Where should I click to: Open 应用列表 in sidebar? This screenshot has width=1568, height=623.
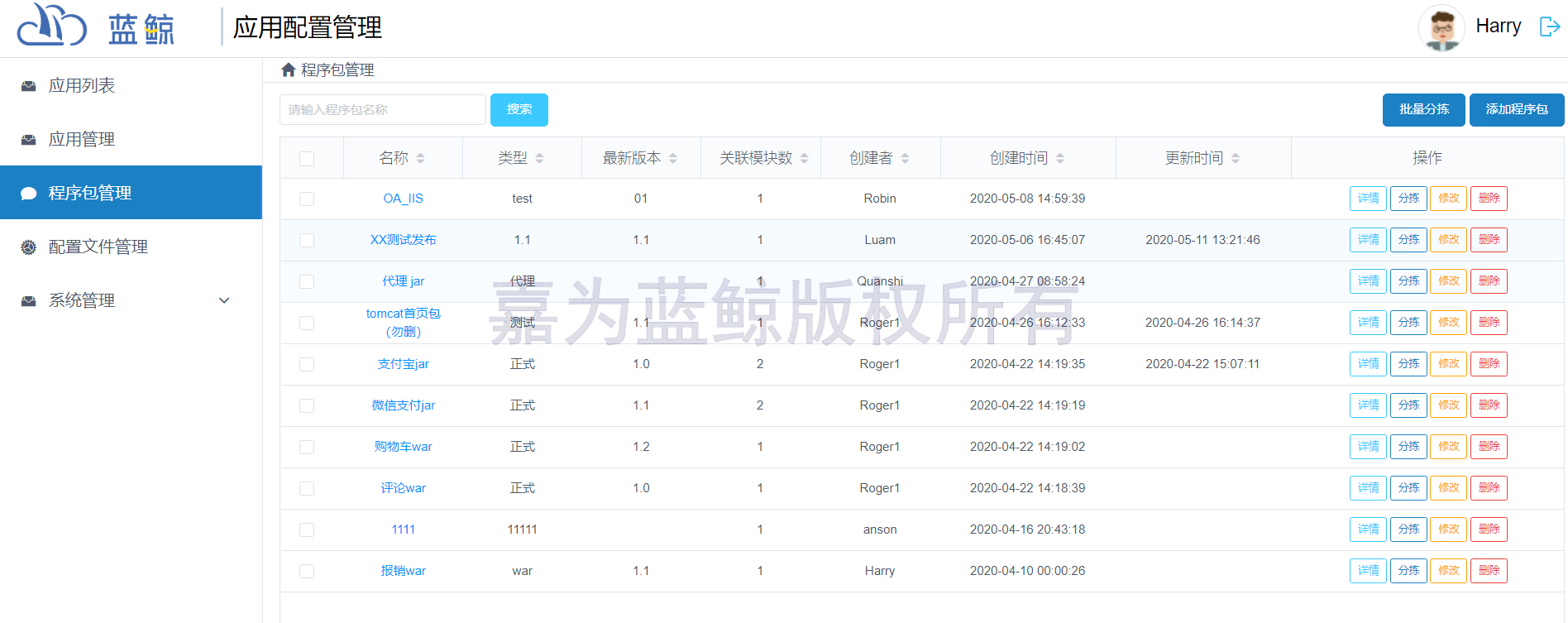[81, 85]
